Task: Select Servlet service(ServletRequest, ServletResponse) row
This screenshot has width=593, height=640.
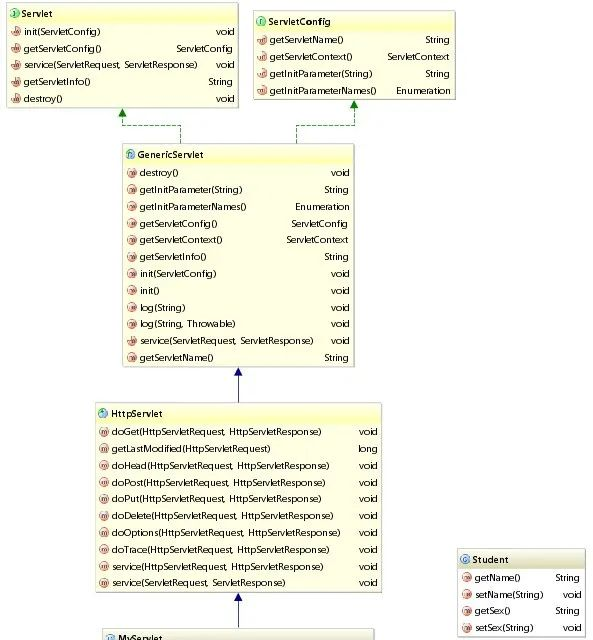Action: 122,65
